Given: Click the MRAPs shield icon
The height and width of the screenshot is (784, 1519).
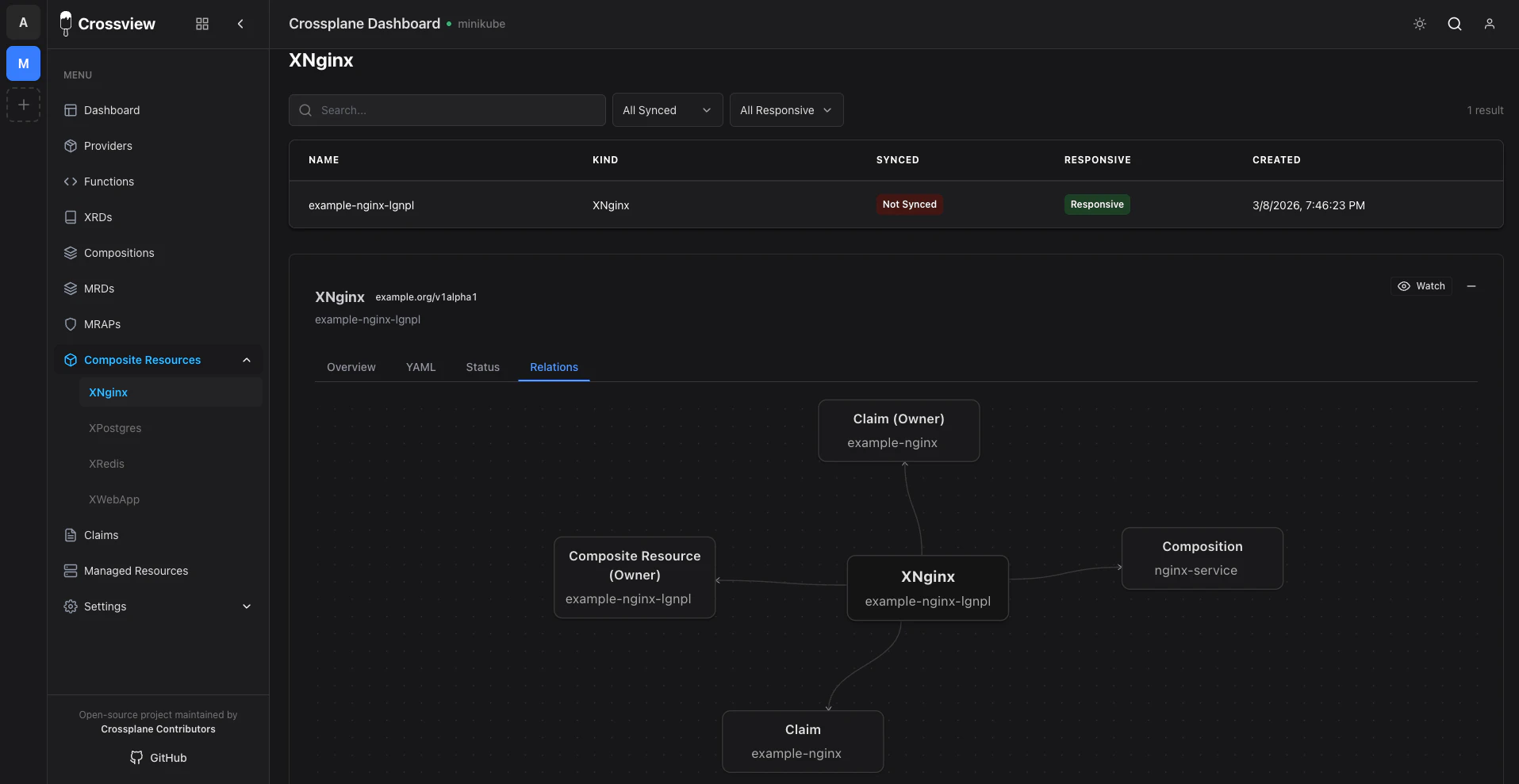Looking at the screenshot, I should tap(71, 324).
